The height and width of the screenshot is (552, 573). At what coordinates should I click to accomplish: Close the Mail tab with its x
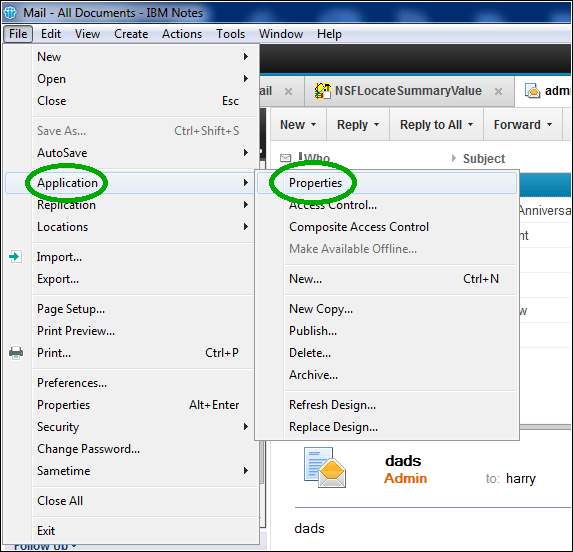pos(288,91)
